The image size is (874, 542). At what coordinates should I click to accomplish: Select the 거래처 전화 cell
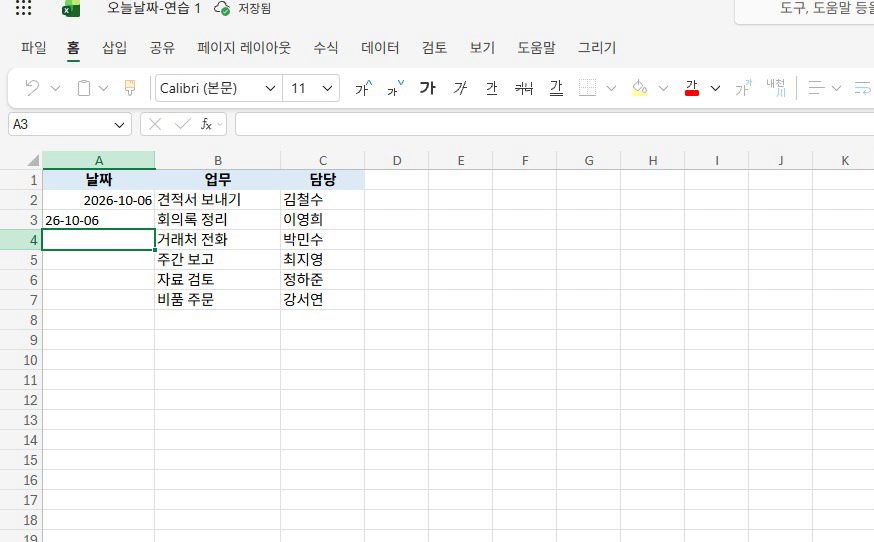click(x=218, y=240)
